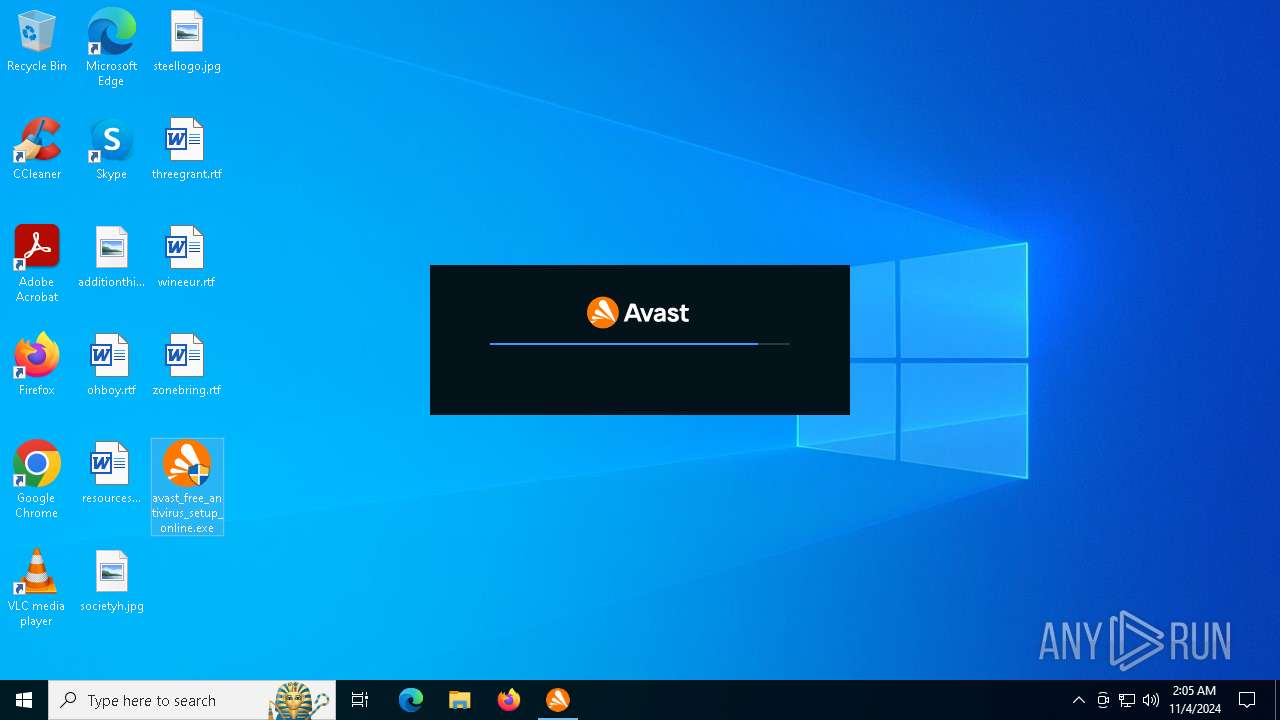This screenshot has width=1280, height=720.
Task: Open Microsoft Edge from the taskbar
Action: tap(411, 700)
